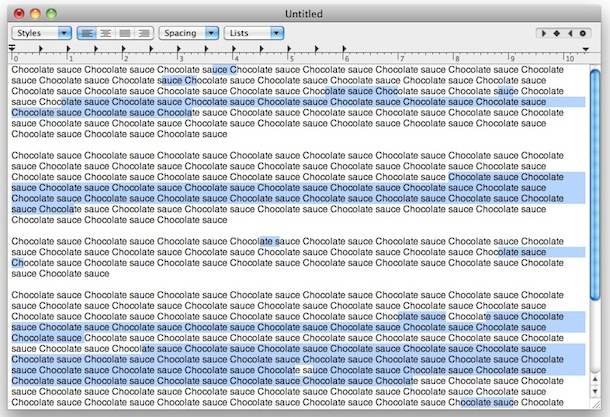Zoom the Untitled window with green button

[x=51, y=14]
